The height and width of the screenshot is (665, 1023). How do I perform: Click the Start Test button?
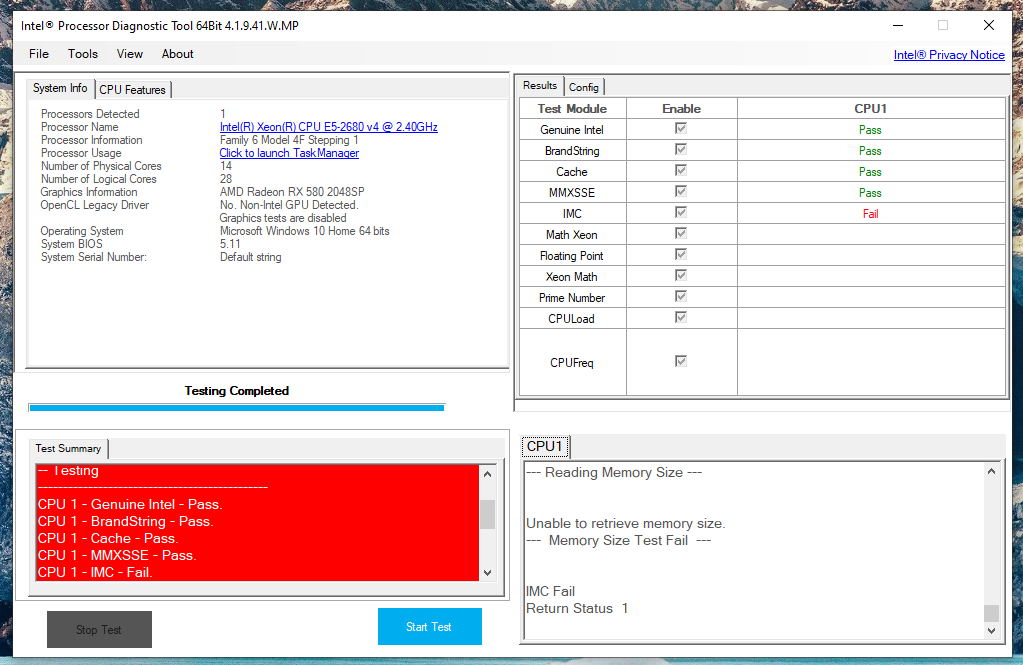[x=429, y=626]
